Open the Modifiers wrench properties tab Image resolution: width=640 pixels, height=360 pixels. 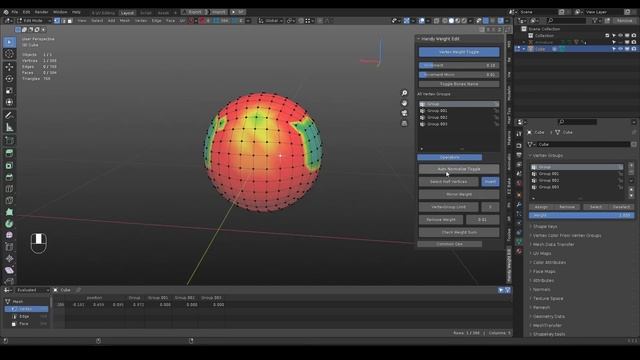pos(519,204)
